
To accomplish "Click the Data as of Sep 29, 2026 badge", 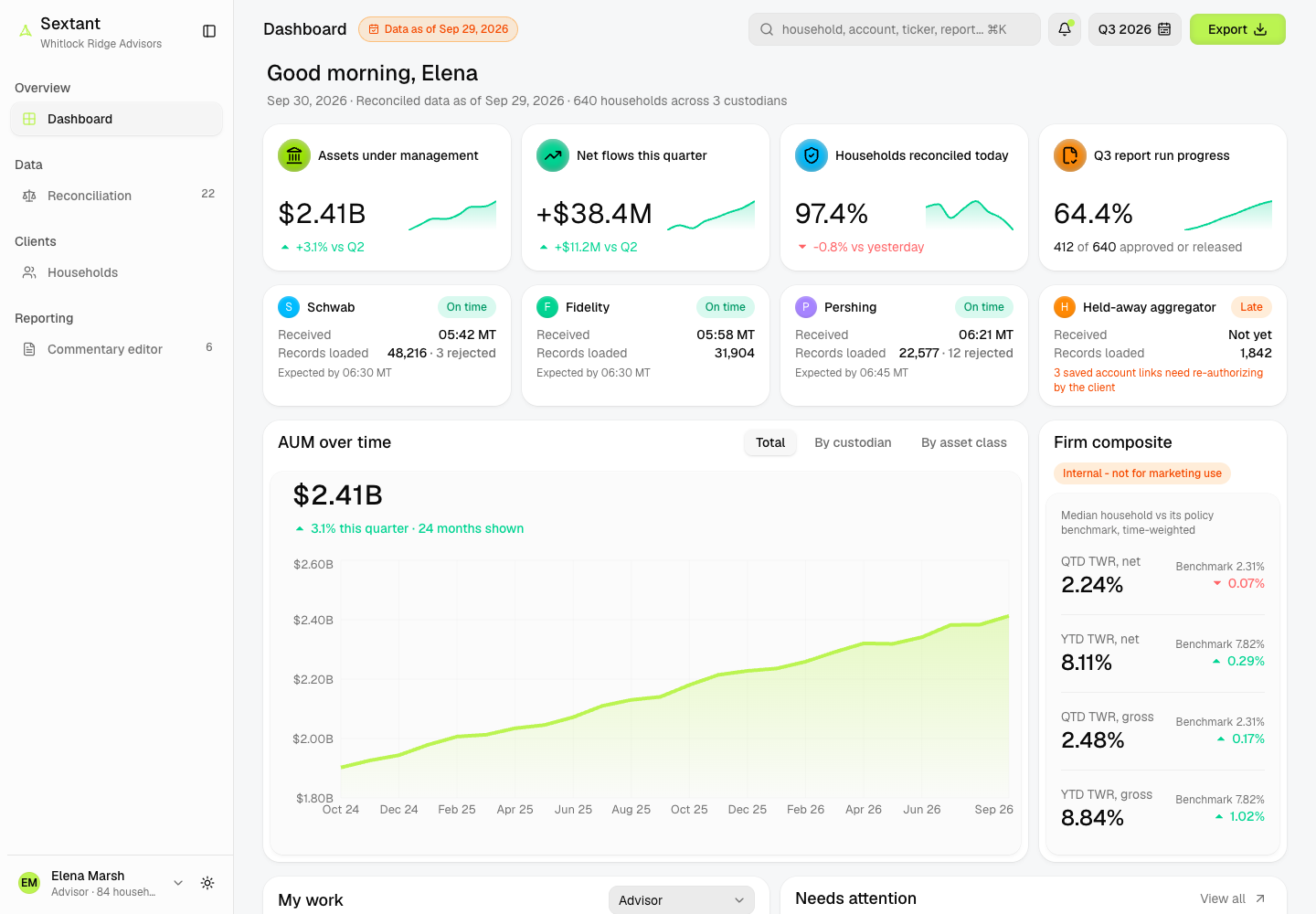I will coord(439,29).
